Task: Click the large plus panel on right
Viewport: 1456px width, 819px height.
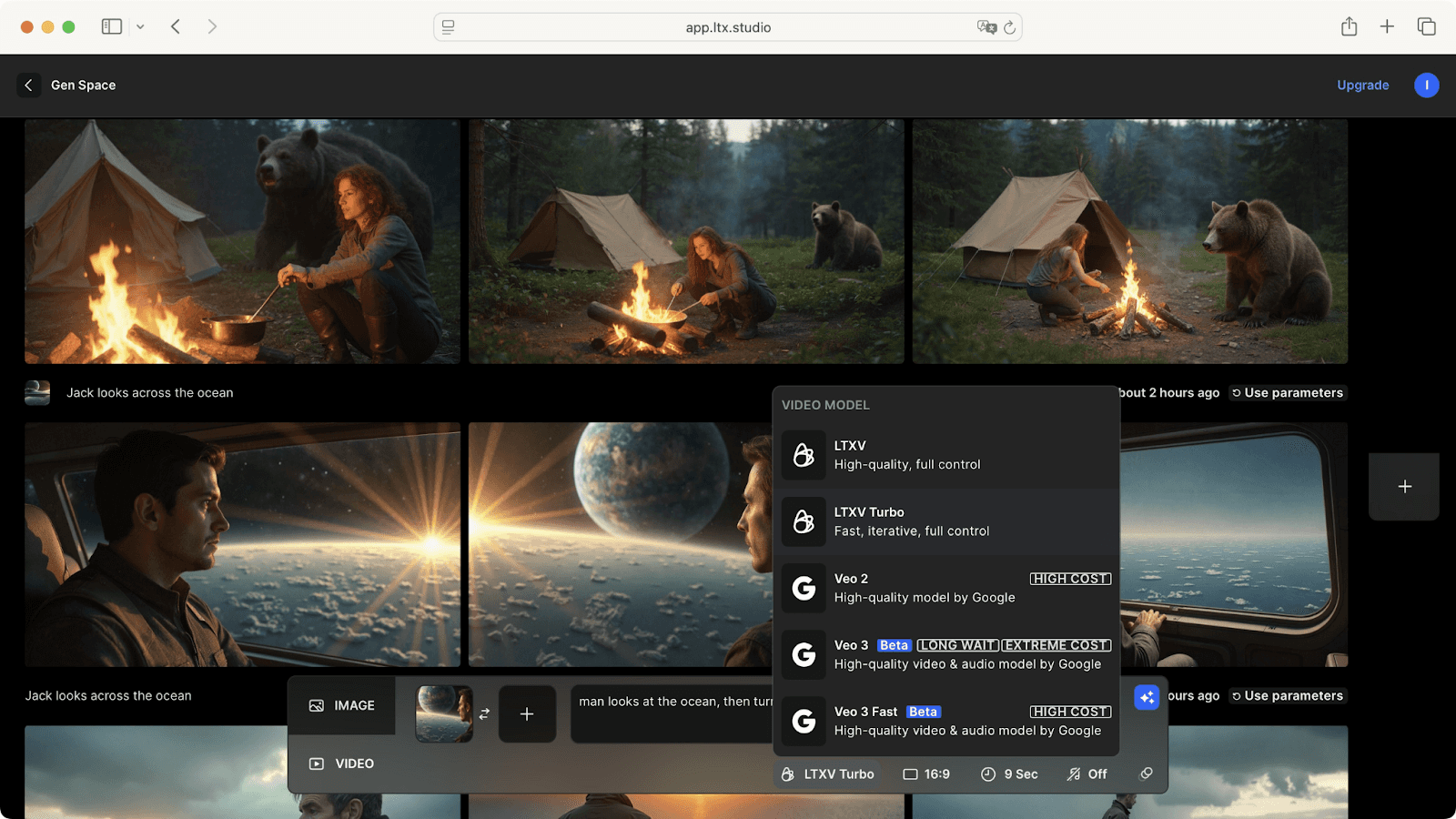Action: coord(1404,487)
